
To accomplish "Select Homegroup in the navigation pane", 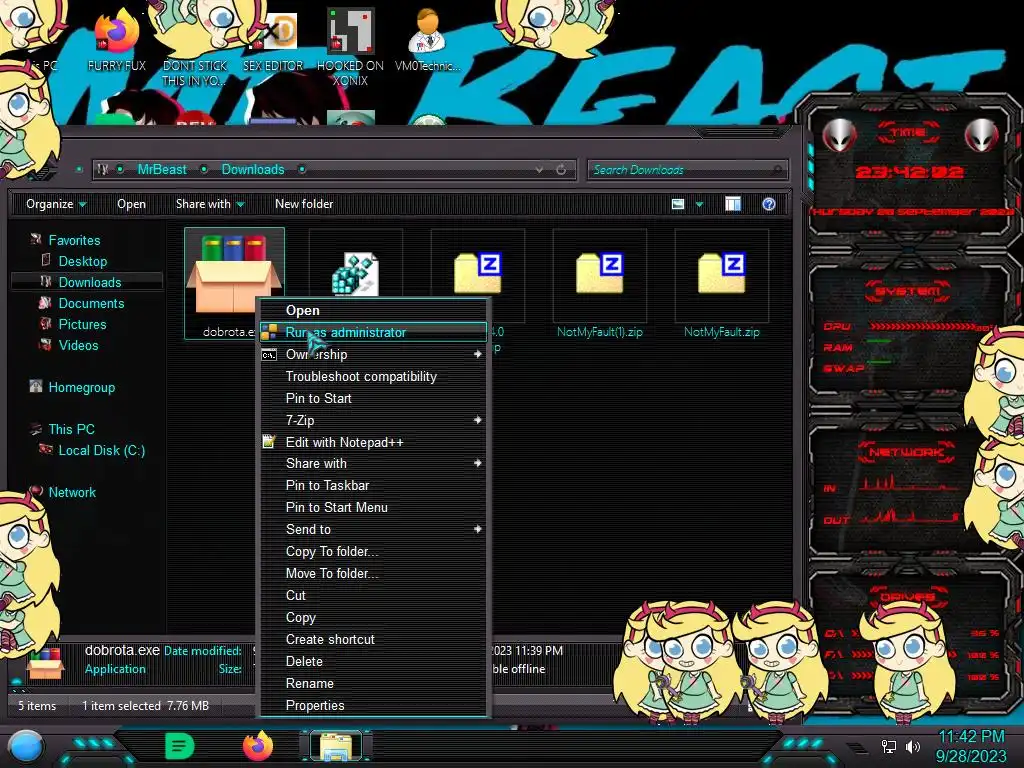I will [x=82, y=387].
